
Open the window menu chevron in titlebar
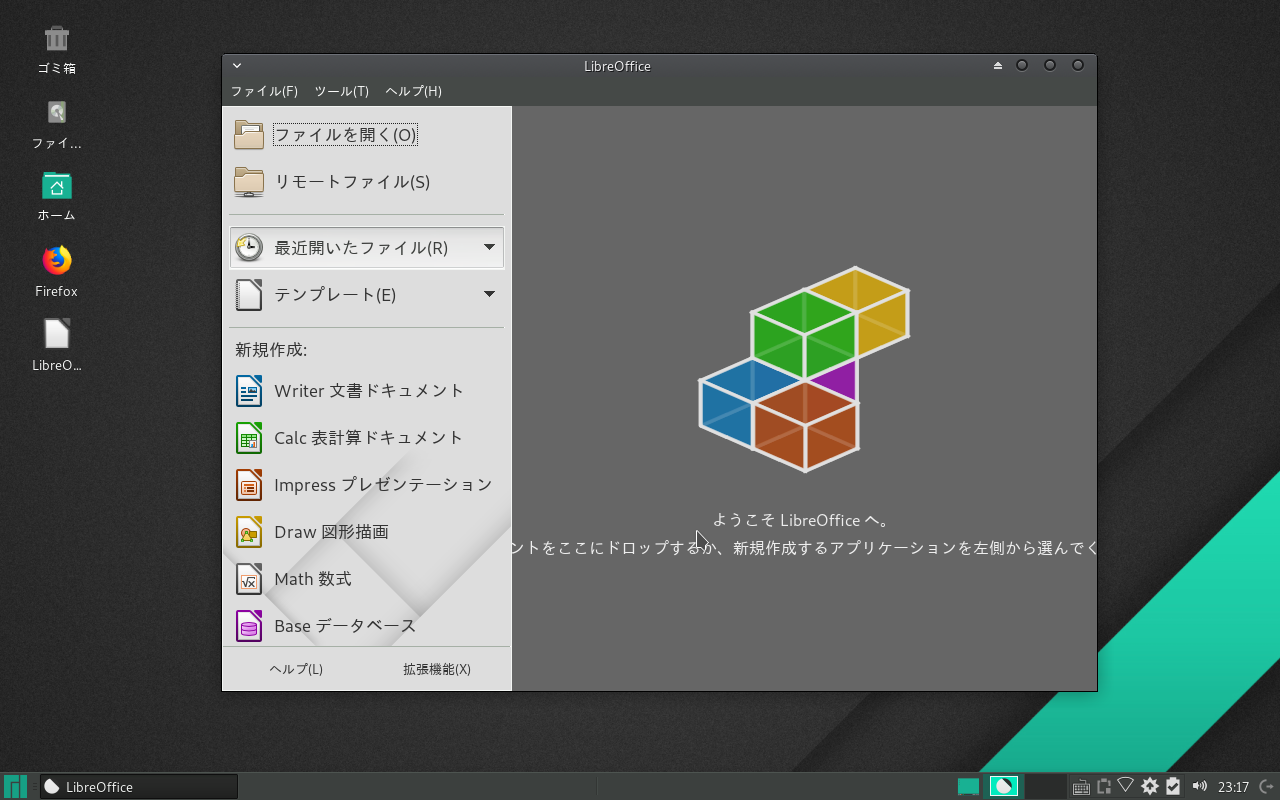point(237,66)
